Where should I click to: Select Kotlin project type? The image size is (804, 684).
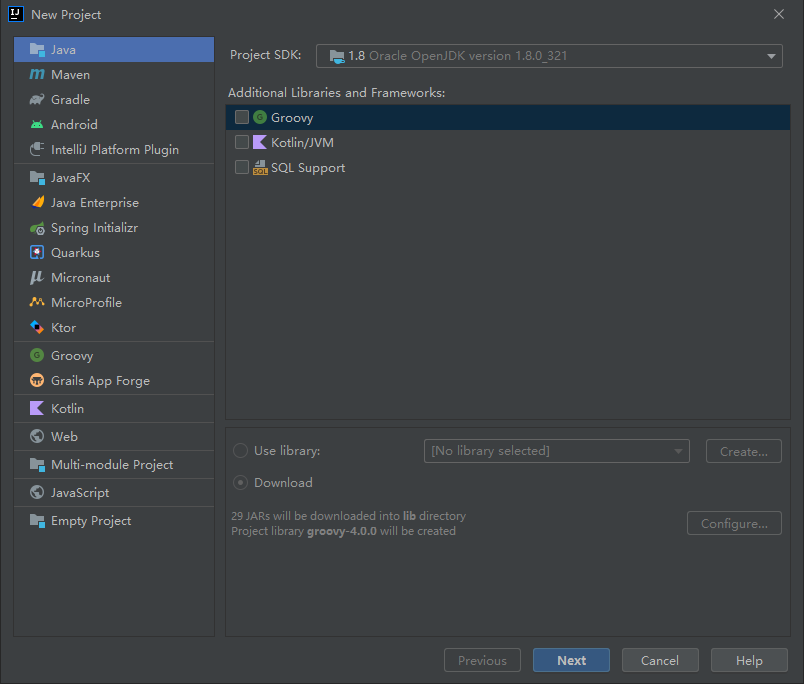114,408
